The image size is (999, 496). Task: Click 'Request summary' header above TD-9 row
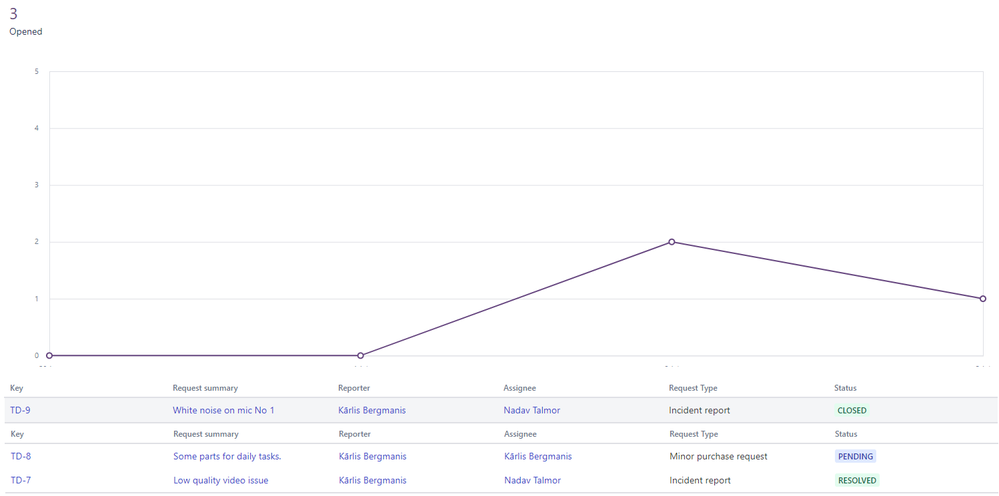coord(205,388)
